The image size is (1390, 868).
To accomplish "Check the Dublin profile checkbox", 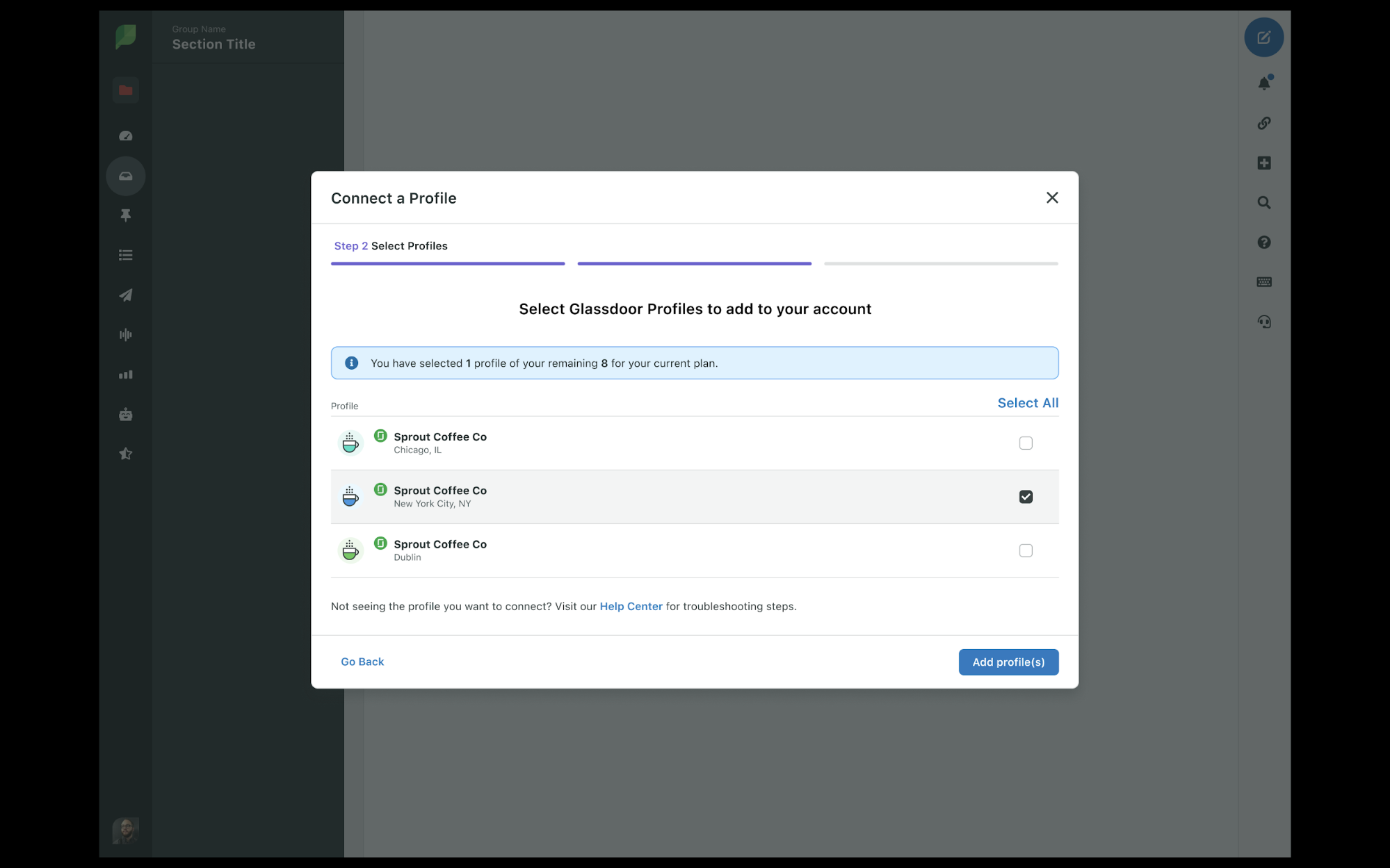I will (x=1025, y=551).
